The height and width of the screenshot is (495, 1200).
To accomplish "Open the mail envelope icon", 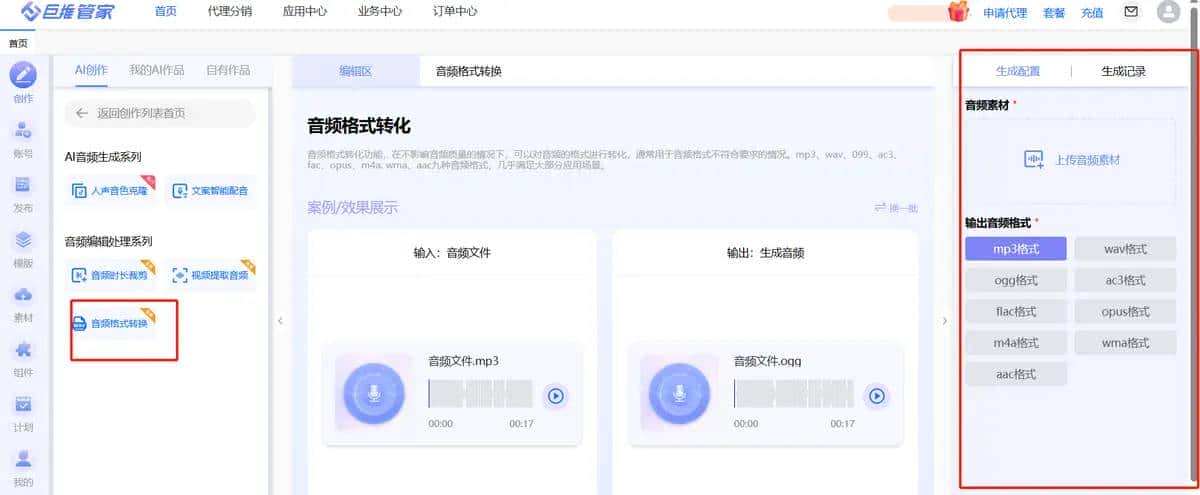I will [x=1131, y=12].
